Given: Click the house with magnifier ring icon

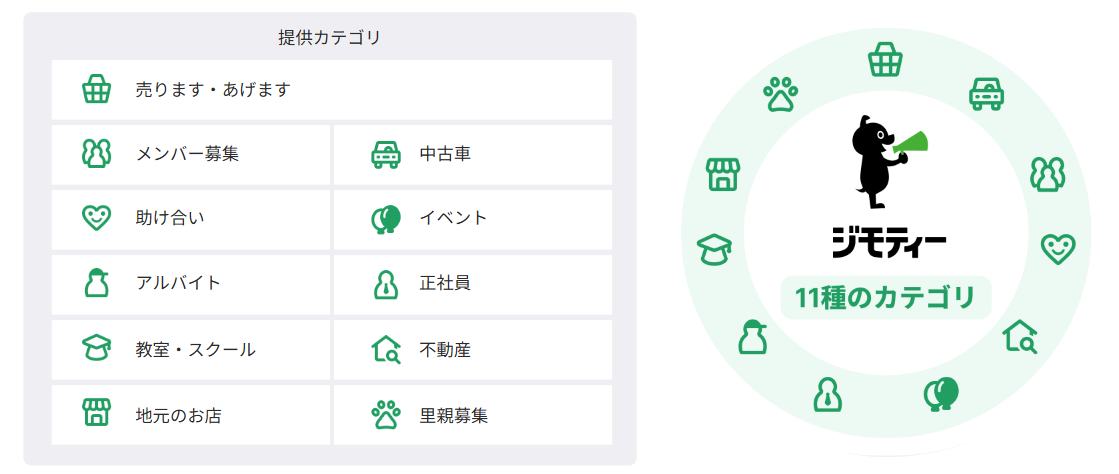Looking at the screenshot, I should 1021,336.
